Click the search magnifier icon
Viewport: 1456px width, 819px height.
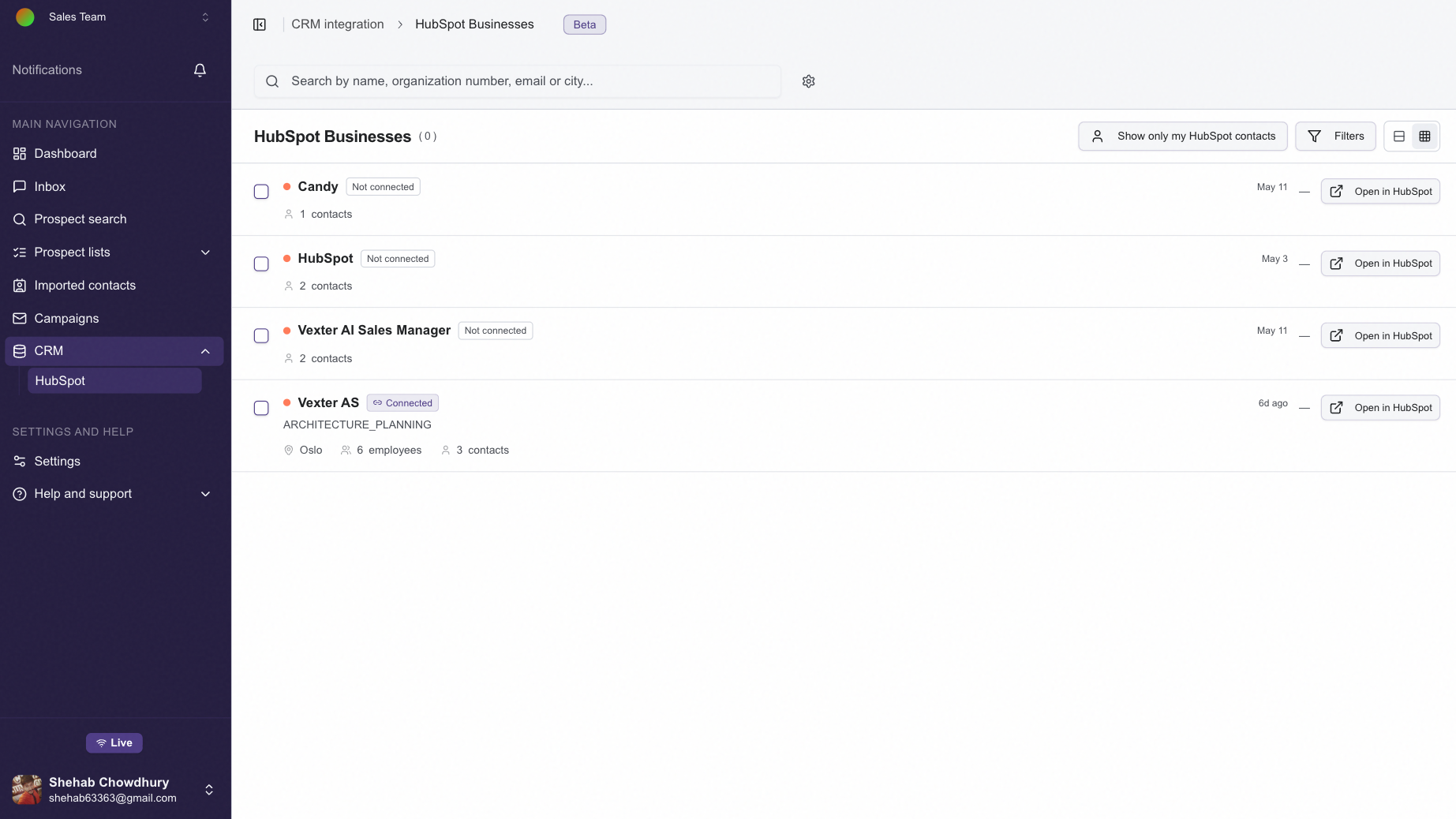pos(272,81)
